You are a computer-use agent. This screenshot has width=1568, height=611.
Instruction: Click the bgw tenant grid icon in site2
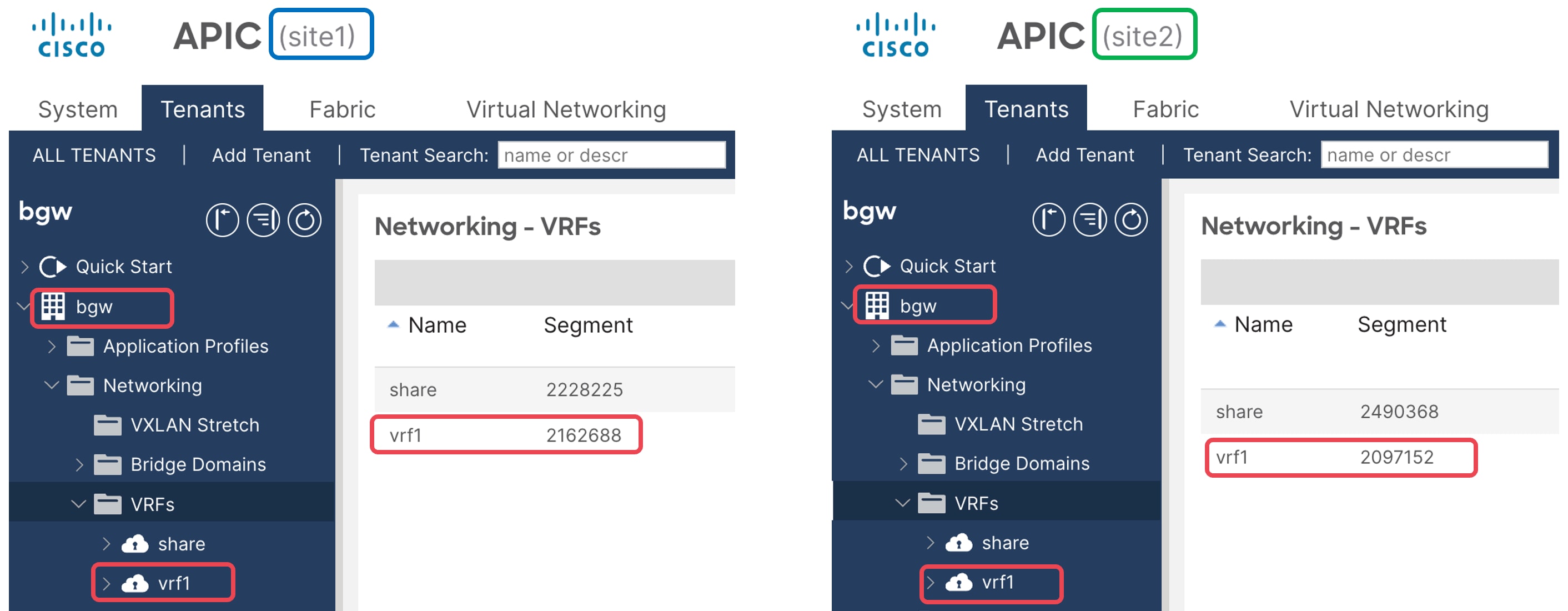[877, 306]
